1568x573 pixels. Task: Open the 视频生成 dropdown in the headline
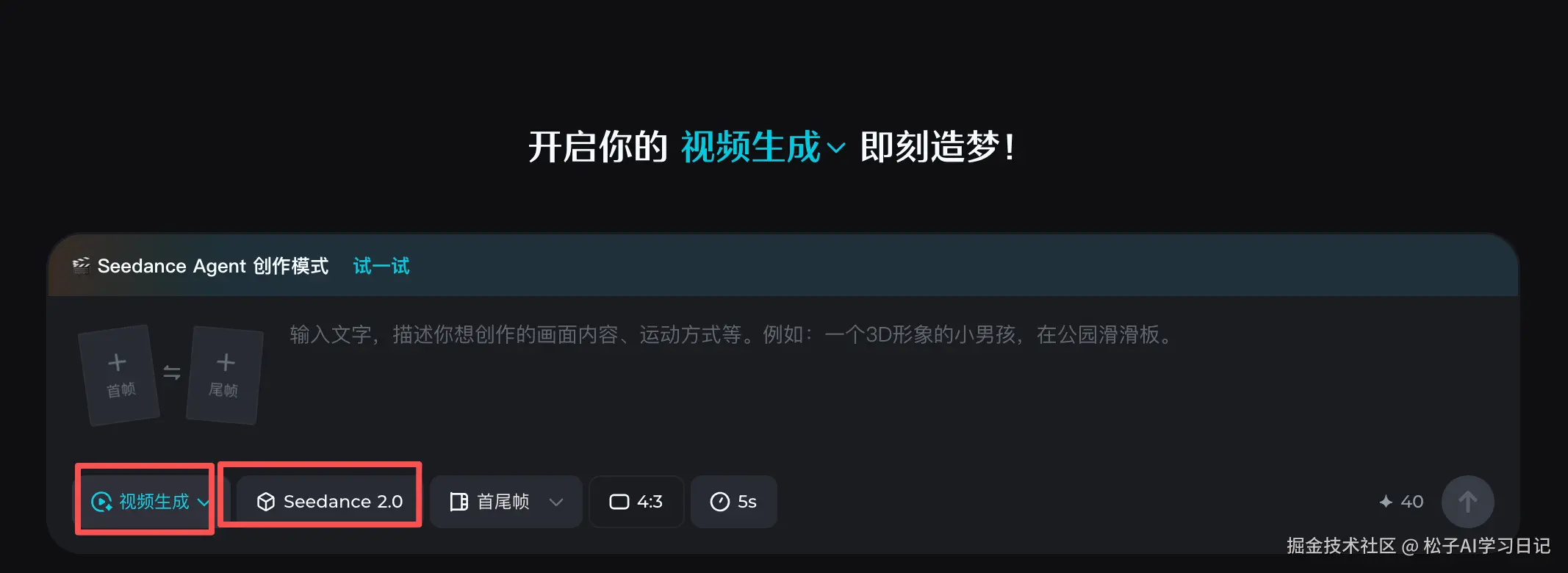coord(763,147)
